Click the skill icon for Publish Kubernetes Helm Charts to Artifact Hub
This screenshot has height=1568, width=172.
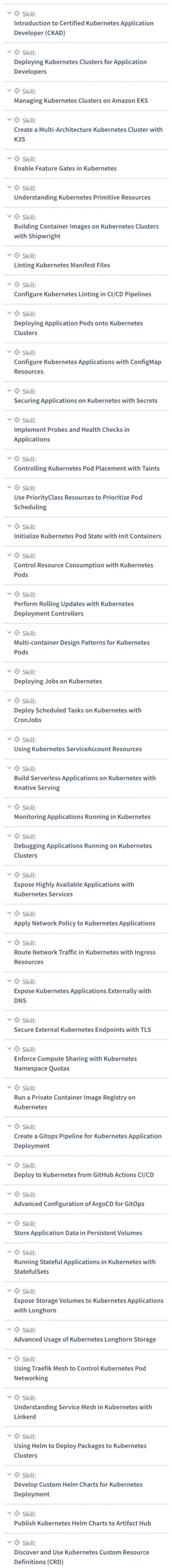17,1513
